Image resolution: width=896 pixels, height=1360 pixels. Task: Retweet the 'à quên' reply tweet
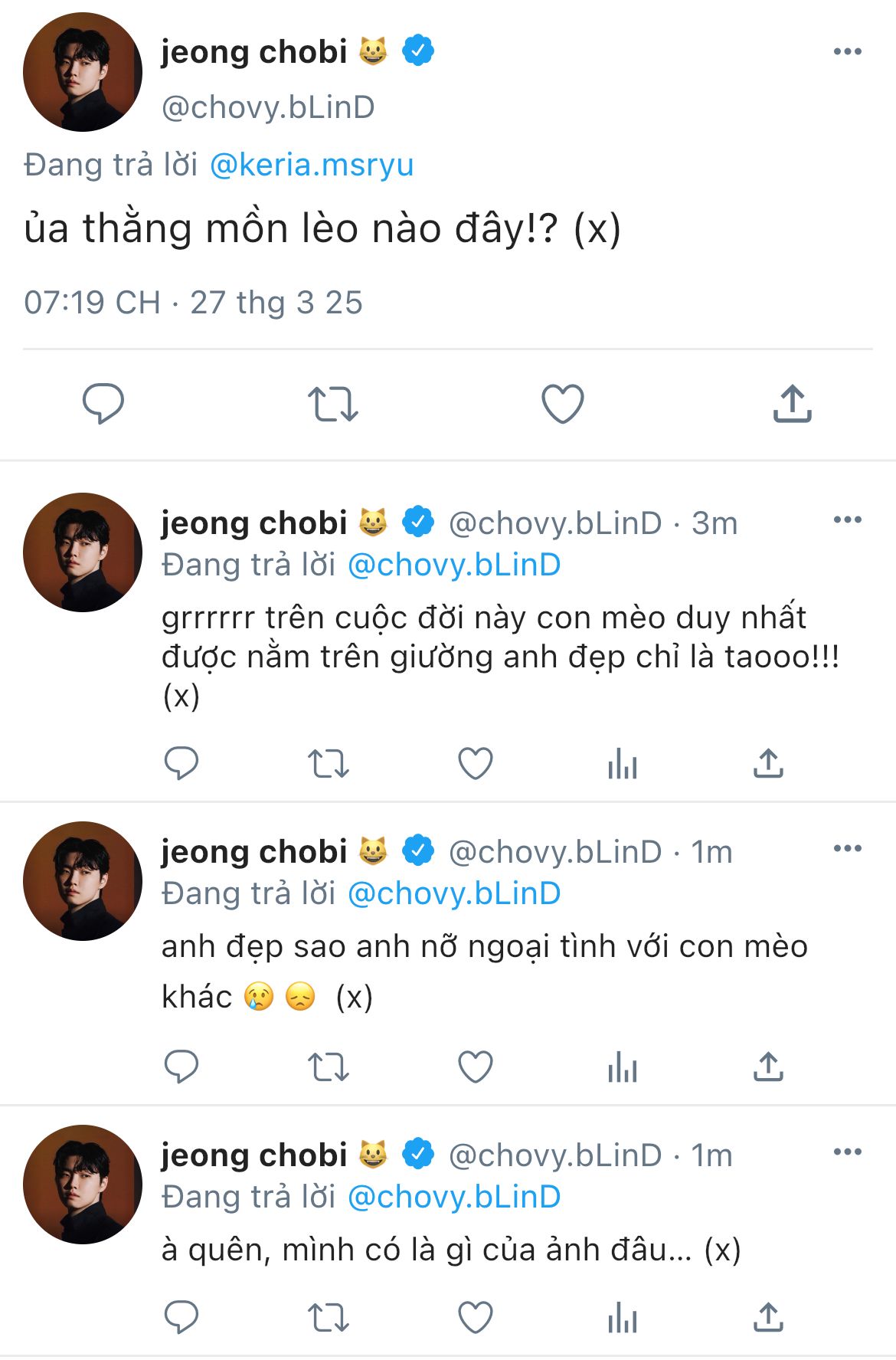(x=328, y=1318)
